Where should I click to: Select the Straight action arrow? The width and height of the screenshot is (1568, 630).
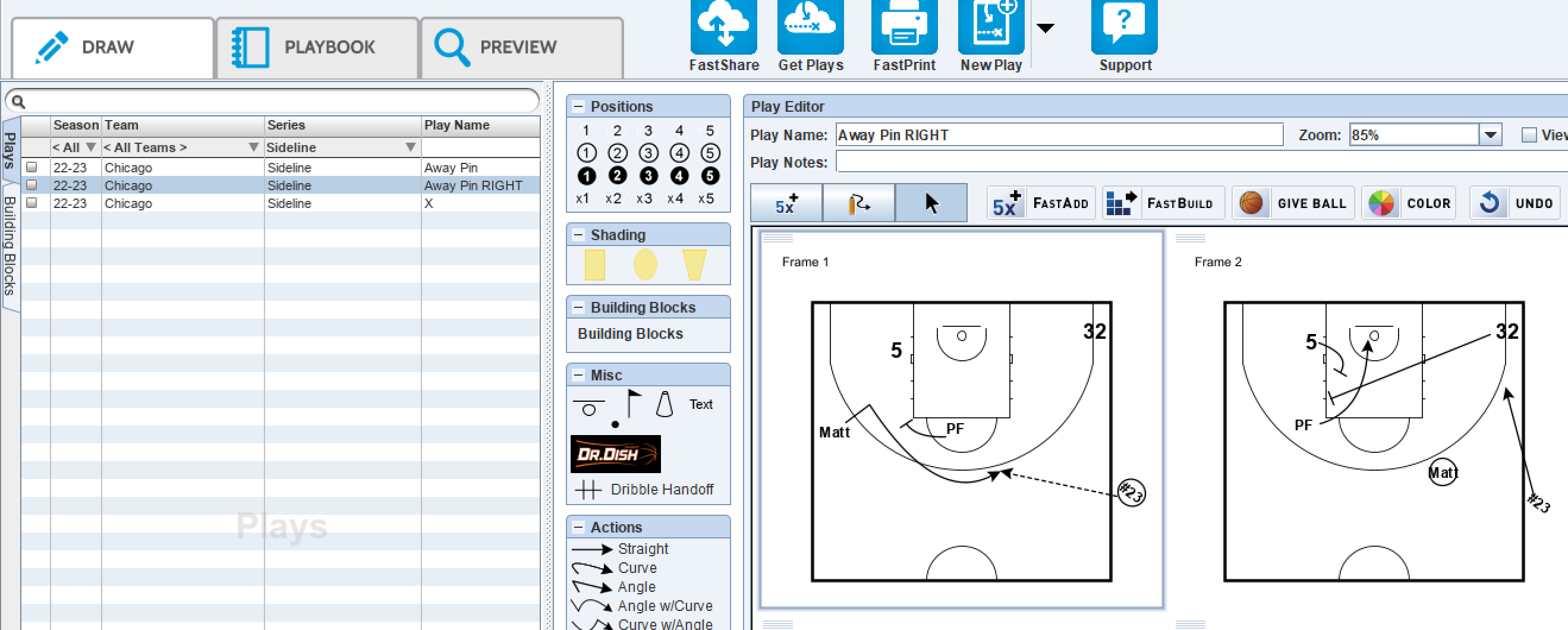click(x=621, y=549)
